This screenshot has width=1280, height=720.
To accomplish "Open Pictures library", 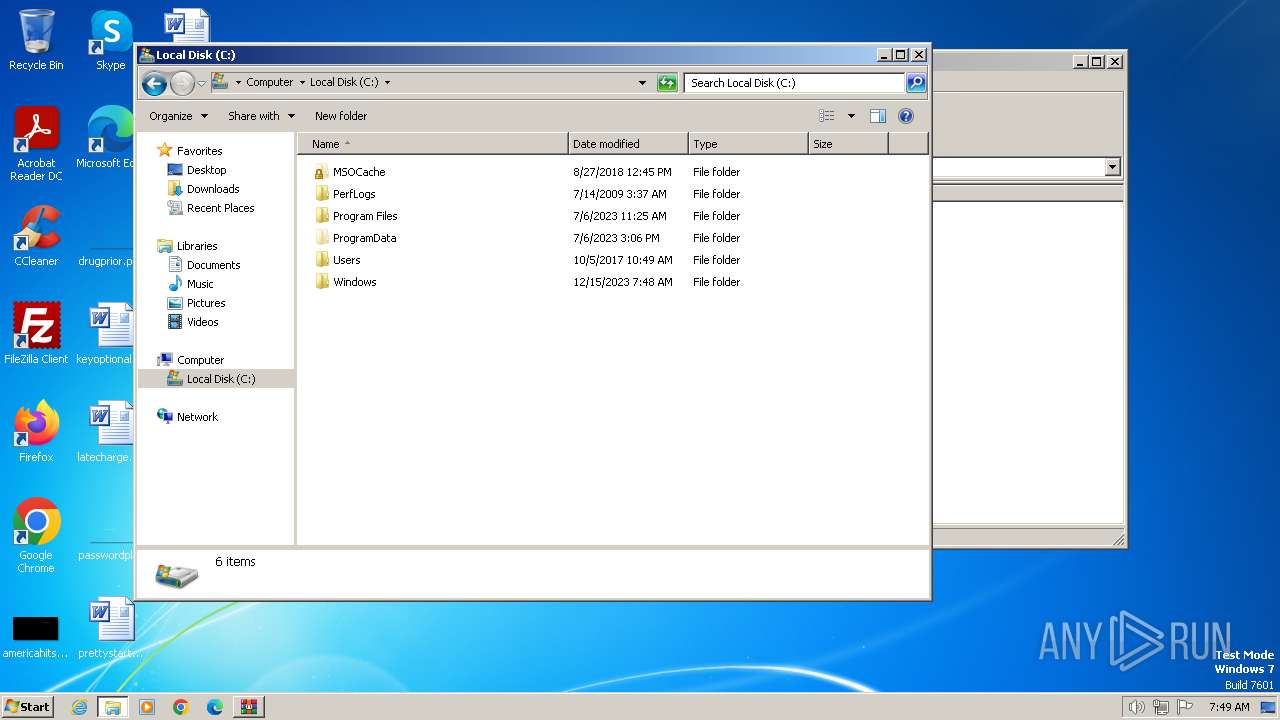I will point(206,303).
